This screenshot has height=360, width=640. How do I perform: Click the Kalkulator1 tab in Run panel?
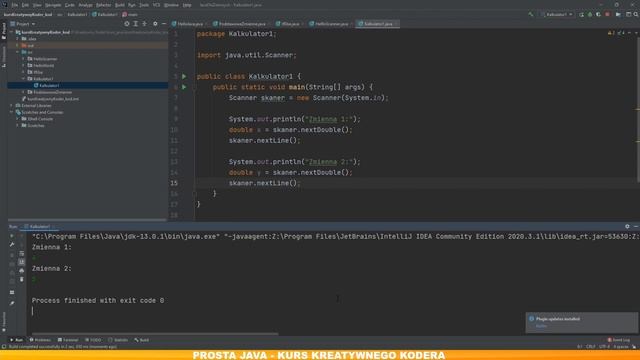point(40,226)
